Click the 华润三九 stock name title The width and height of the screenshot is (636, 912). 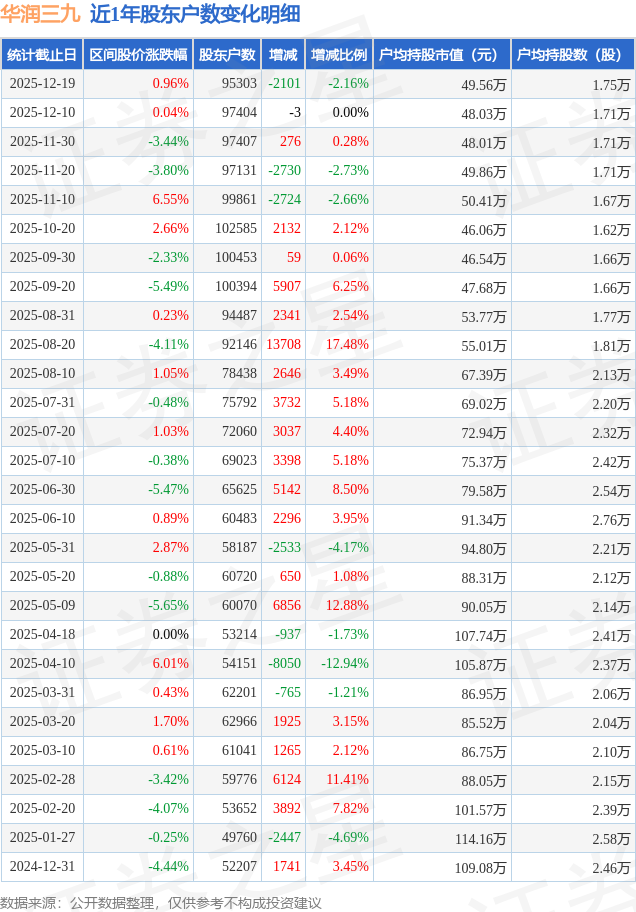[x=40, y=14]
